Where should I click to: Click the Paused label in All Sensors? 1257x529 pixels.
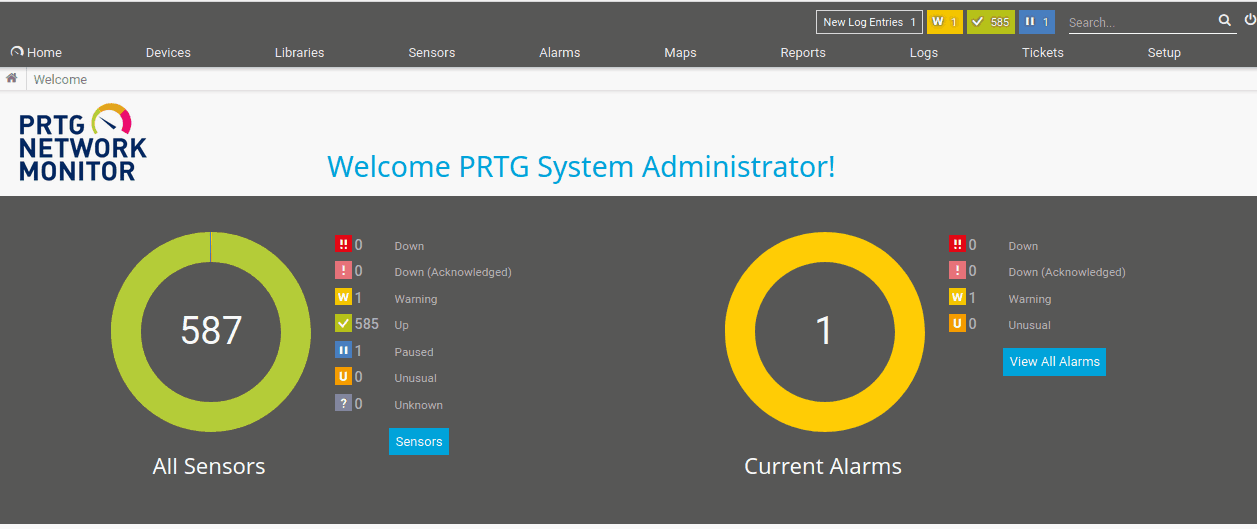pyautogui.click(x=414, y=352)
